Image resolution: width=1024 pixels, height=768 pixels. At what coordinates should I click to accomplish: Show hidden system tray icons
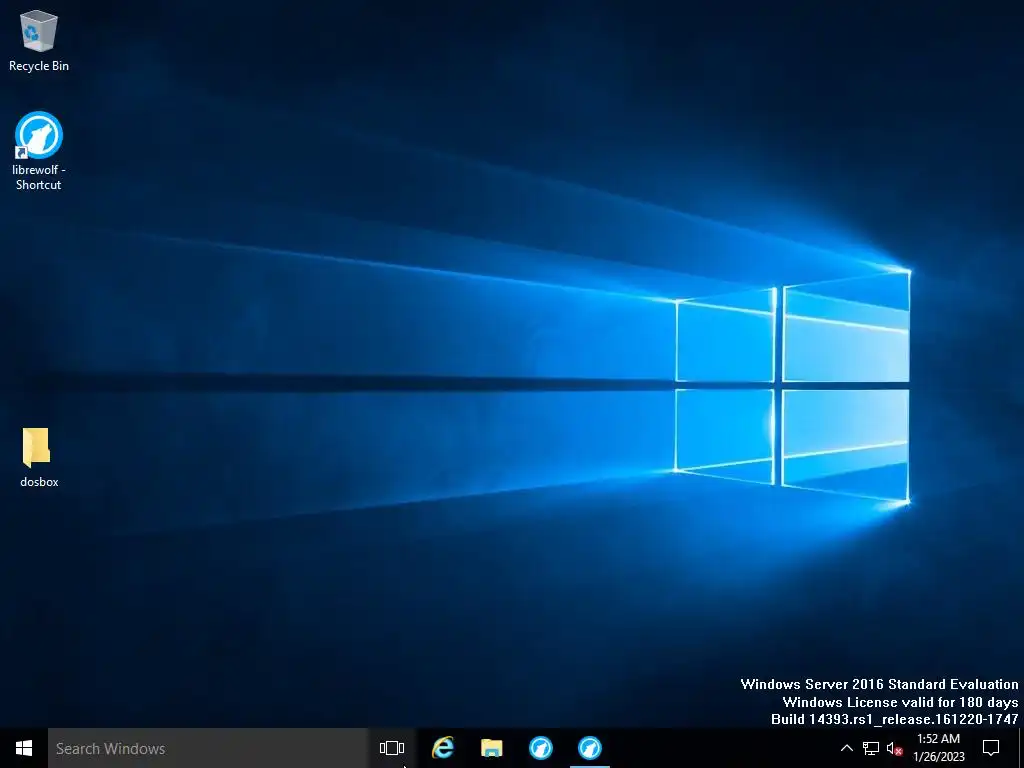click(x=846, y=748)
